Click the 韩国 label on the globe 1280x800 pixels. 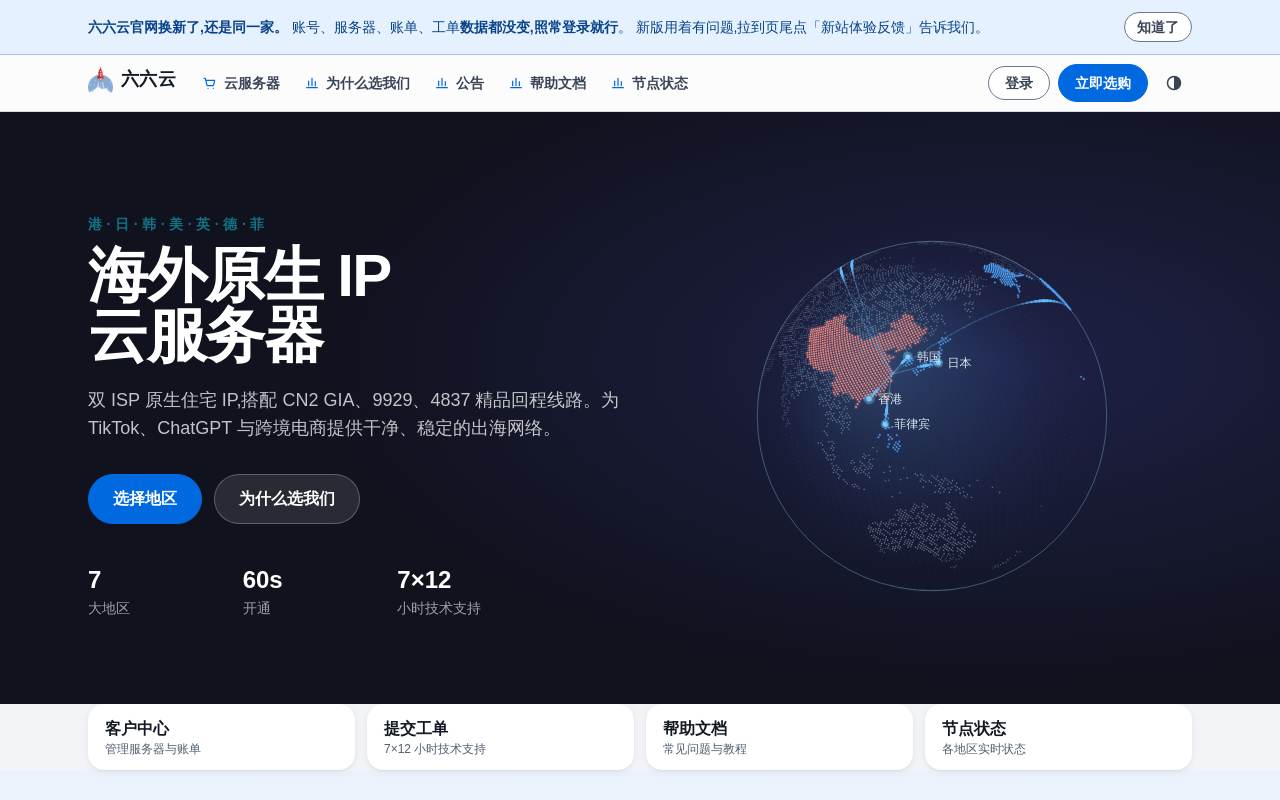coord(929,357)
